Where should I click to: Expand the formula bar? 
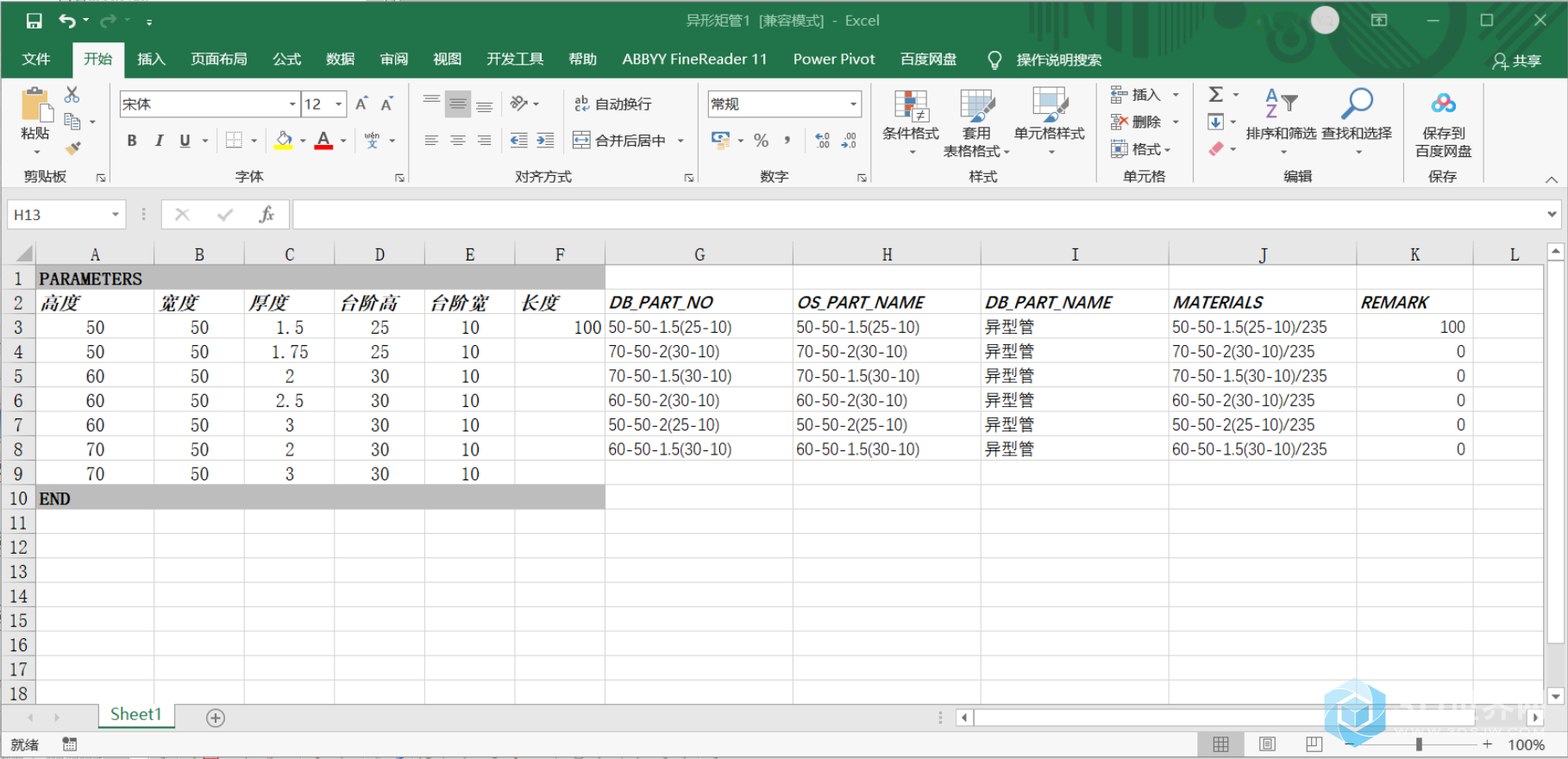1552,215
